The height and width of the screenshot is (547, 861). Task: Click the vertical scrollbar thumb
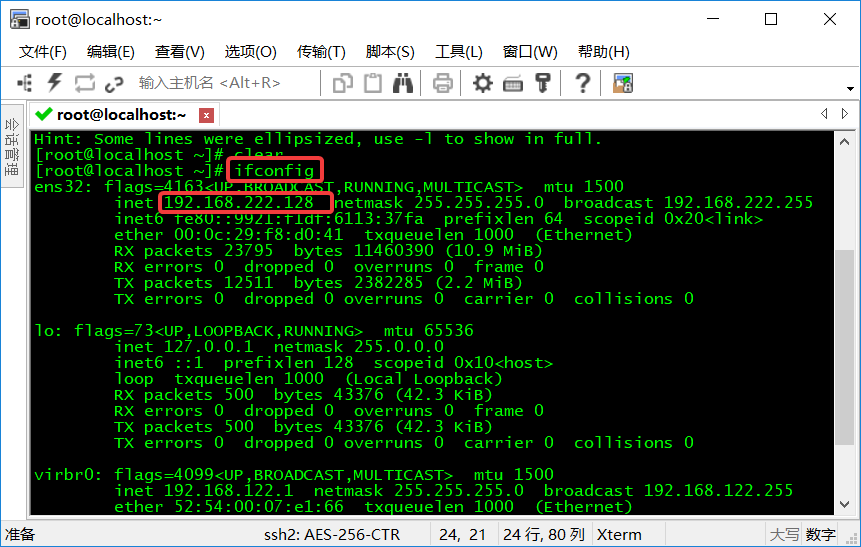[844, 347]
